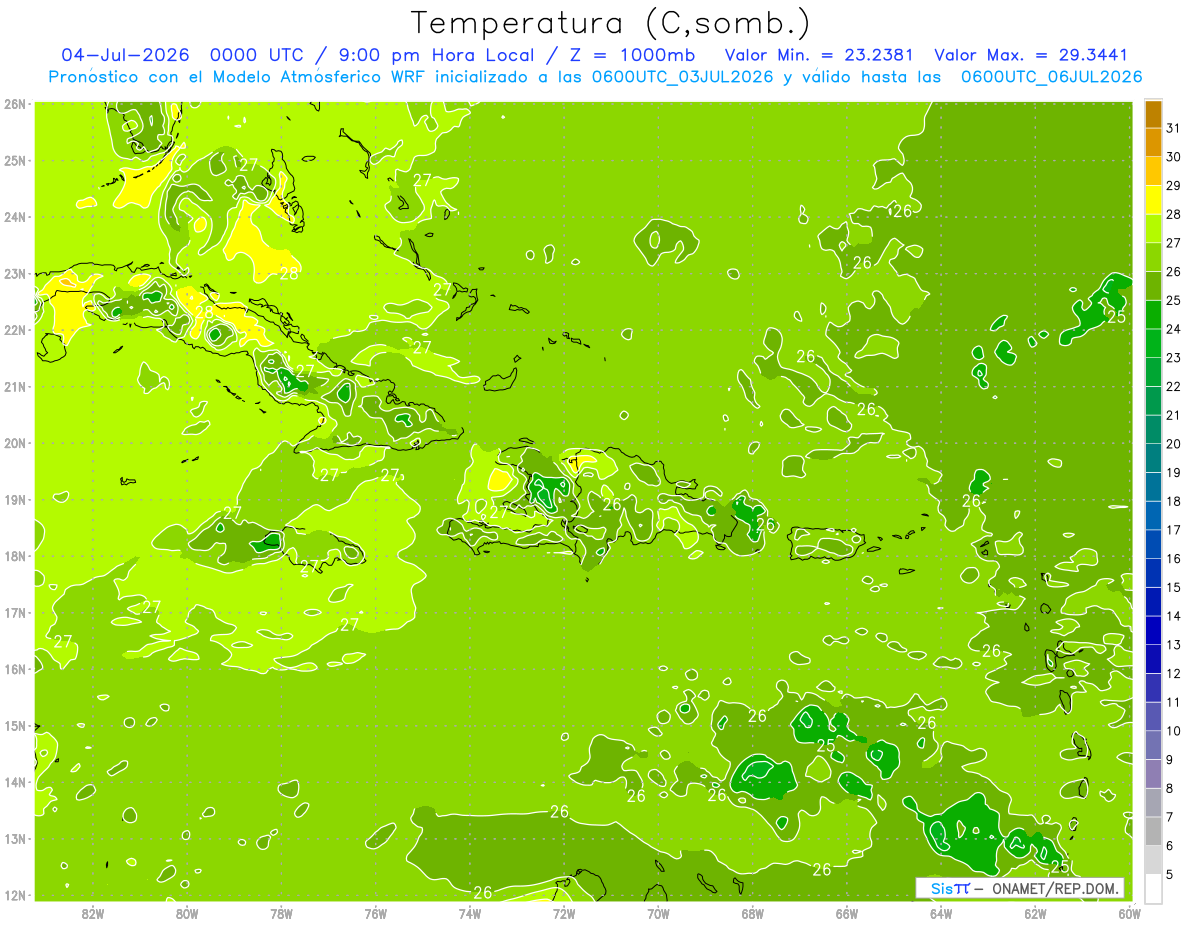Click the '74W' longitude axis label

470,913
